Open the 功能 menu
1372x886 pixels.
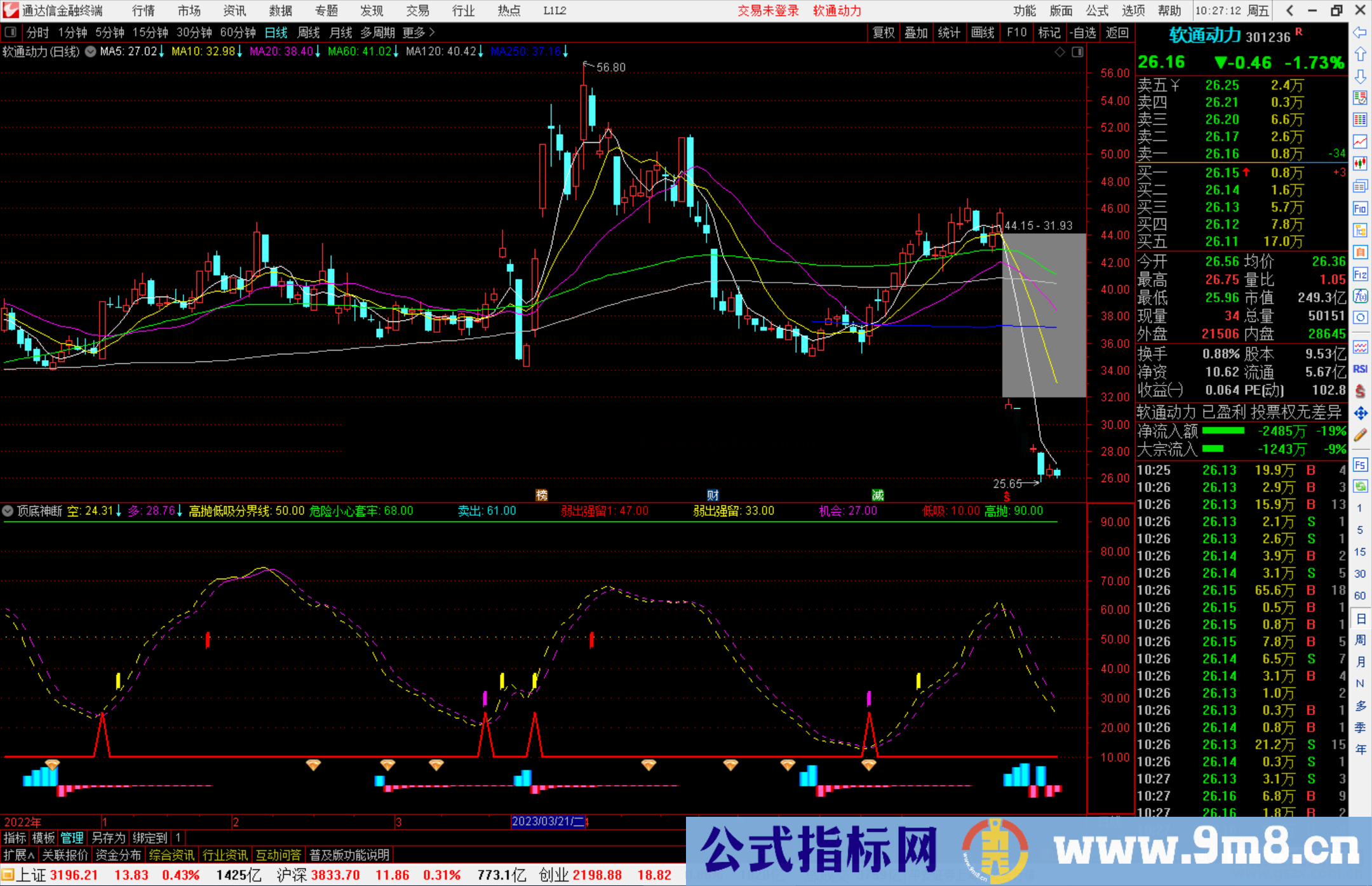[x=1025, y=10]
